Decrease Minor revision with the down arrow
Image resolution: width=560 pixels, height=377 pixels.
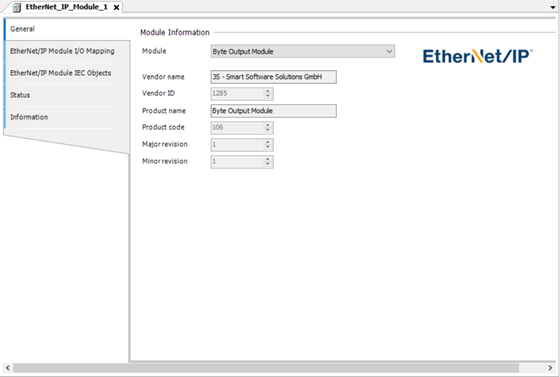[x=268, y=165]
